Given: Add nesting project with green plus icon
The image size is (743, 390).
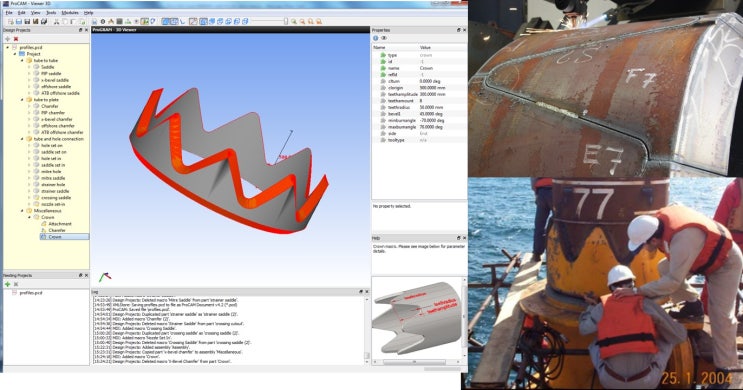Looking at the screenshot, I should click(8, 284).
